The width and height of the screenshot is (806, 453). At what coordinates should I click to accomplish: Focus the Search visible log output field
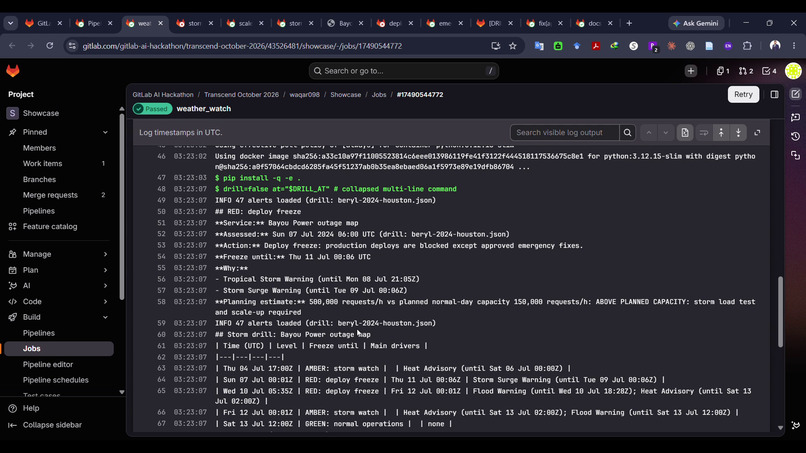(564, 133)
